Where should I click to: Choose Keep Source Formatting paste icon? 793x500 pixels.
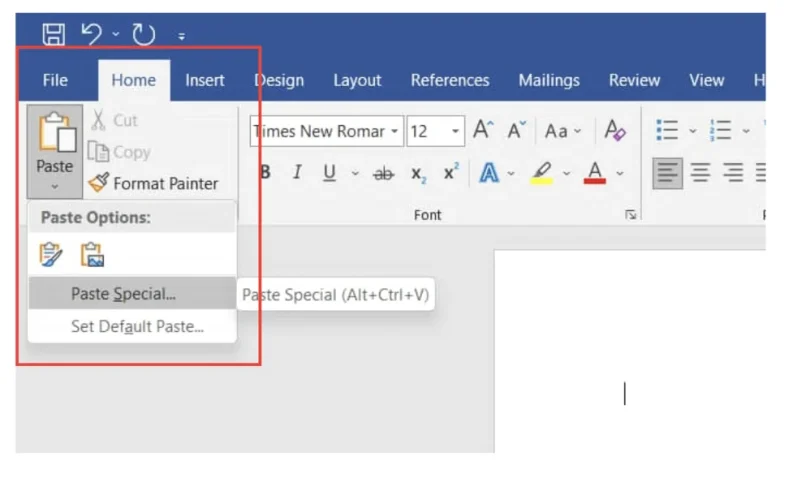(x=51, y=255)
